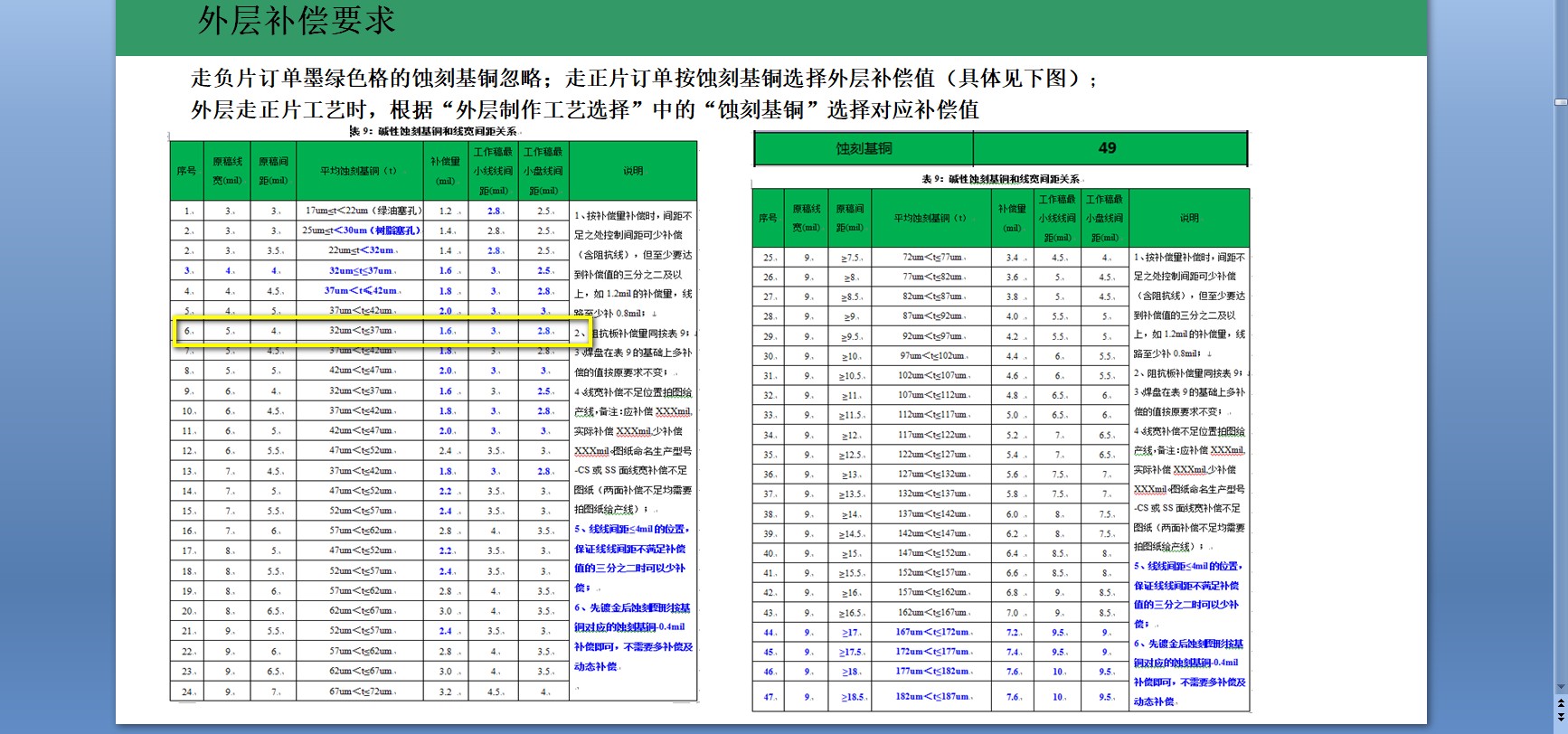Screen dimensions: 1568x734
Task: Click row number '47' in right table
Action: [770, 697]
